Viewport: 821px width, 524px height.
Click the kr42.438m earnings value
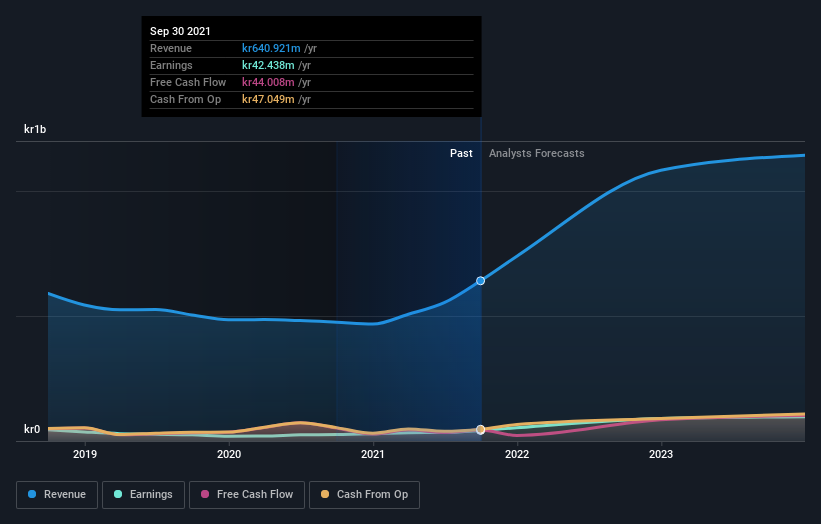tap(268, 65)
